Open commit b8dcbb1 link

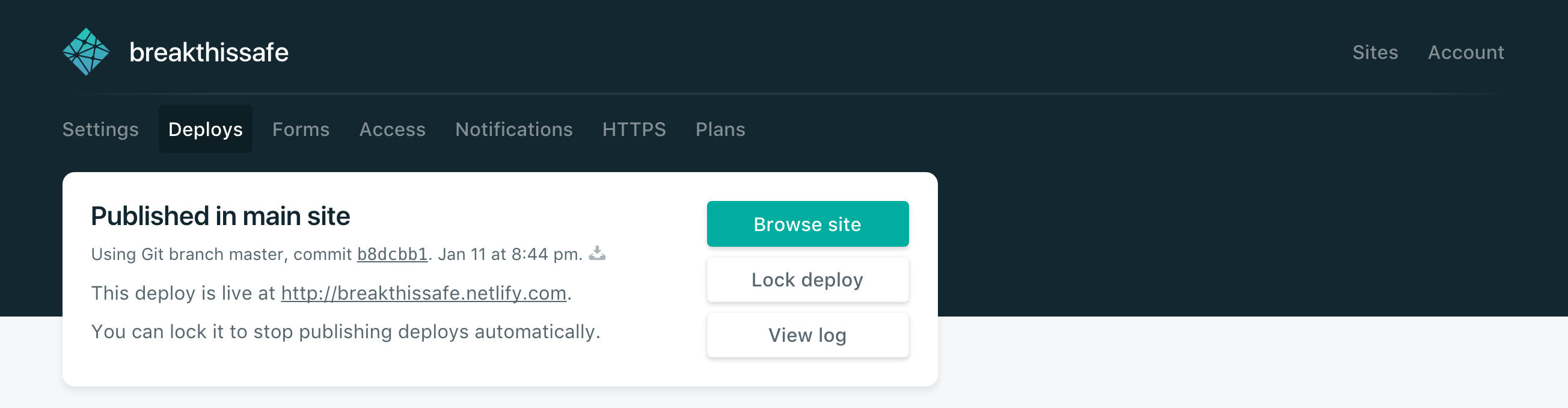click(x=392, y=254)
